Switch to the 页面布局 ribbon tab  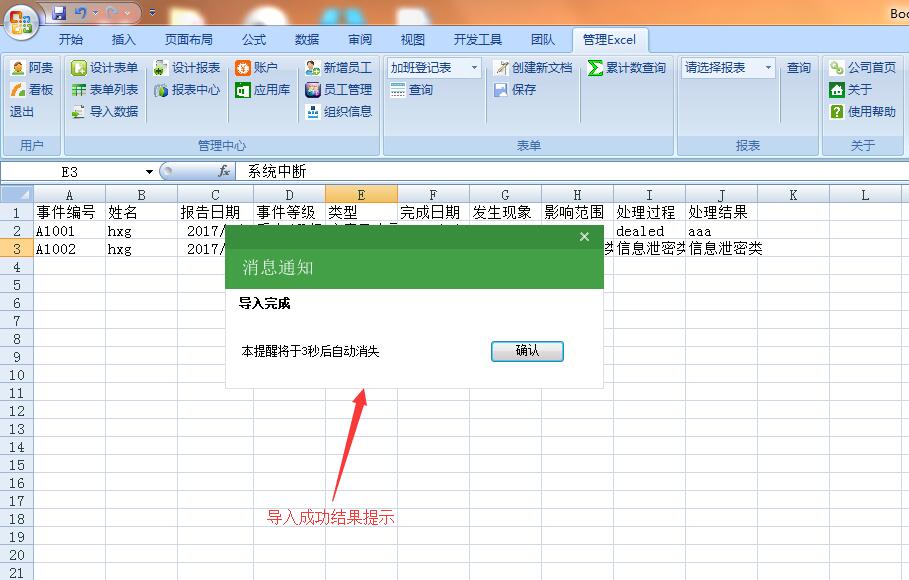(x=188, y=39)
